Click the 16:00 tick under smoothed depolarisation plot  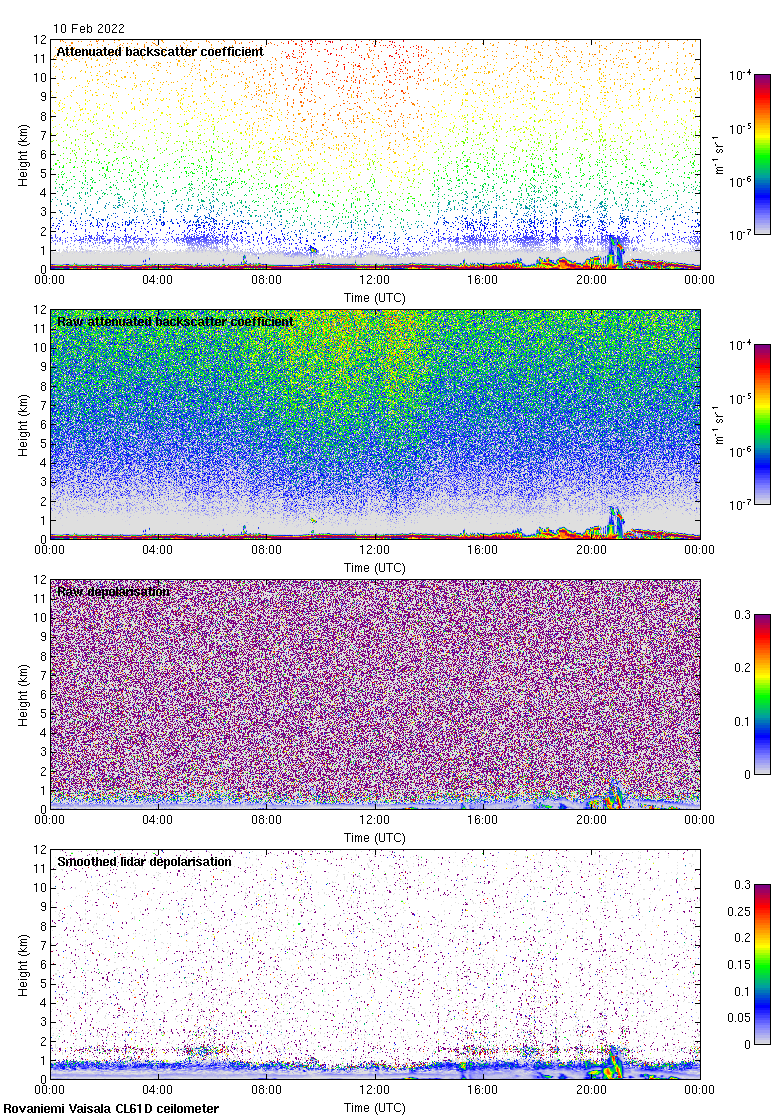483,1090
